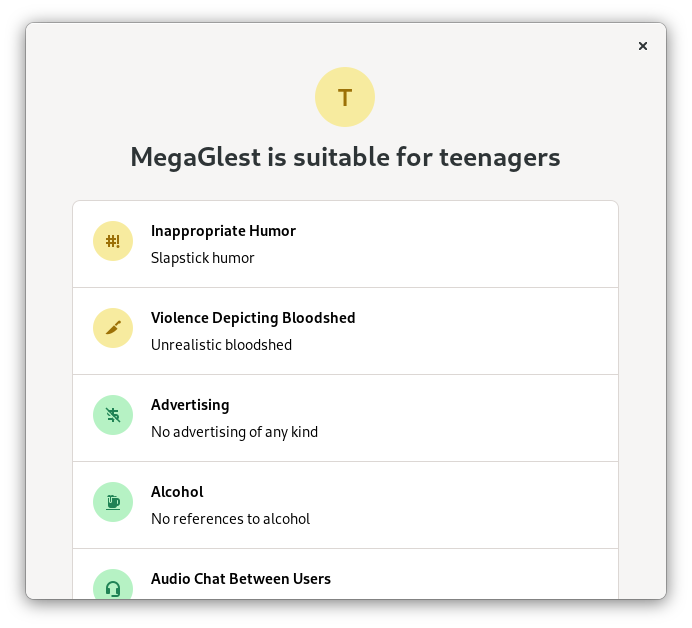Click the crossed-out dollar Advertising icon
The height and width of the screenshot is (628, 692).
click(113, 415)
